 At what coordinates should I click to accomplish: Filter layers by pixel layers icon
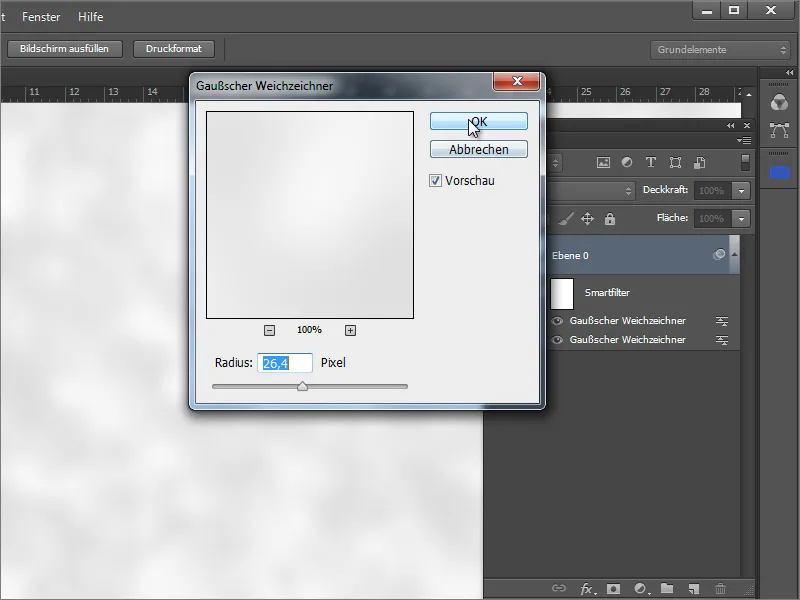point(603,163)
